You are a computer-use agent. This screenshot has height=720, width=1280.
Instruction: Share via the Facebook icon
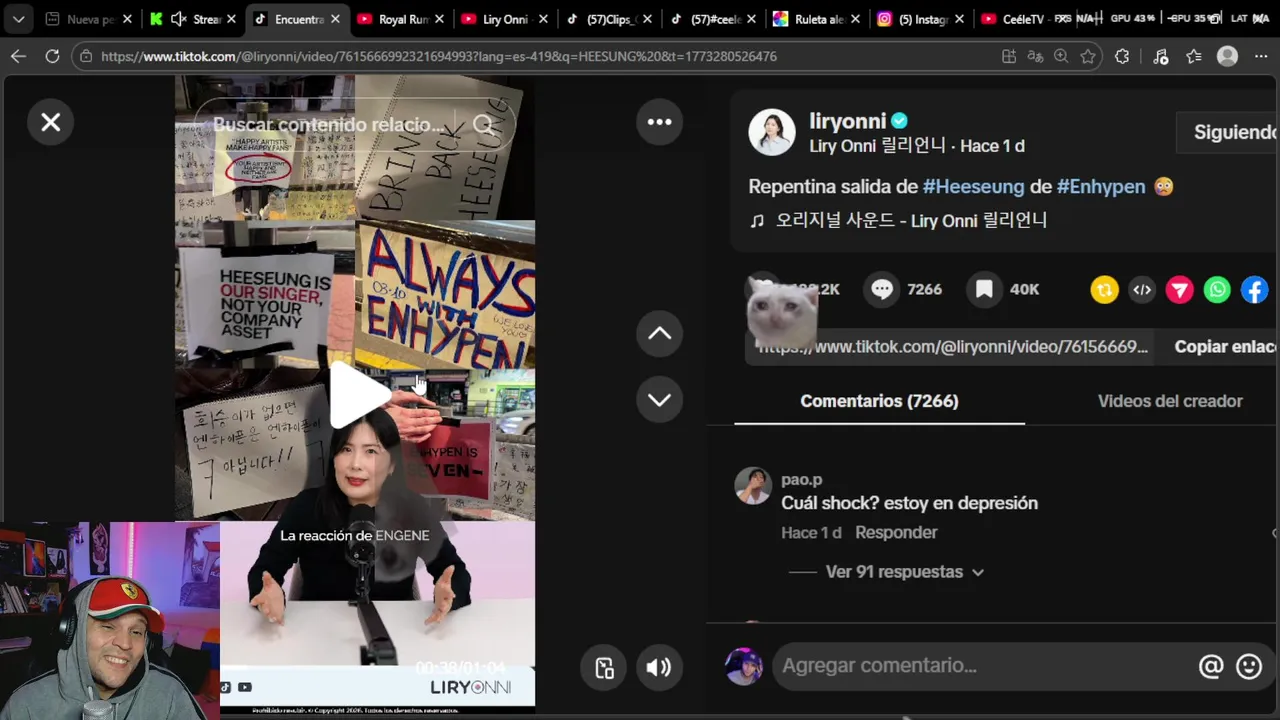tap(1255, 290)
